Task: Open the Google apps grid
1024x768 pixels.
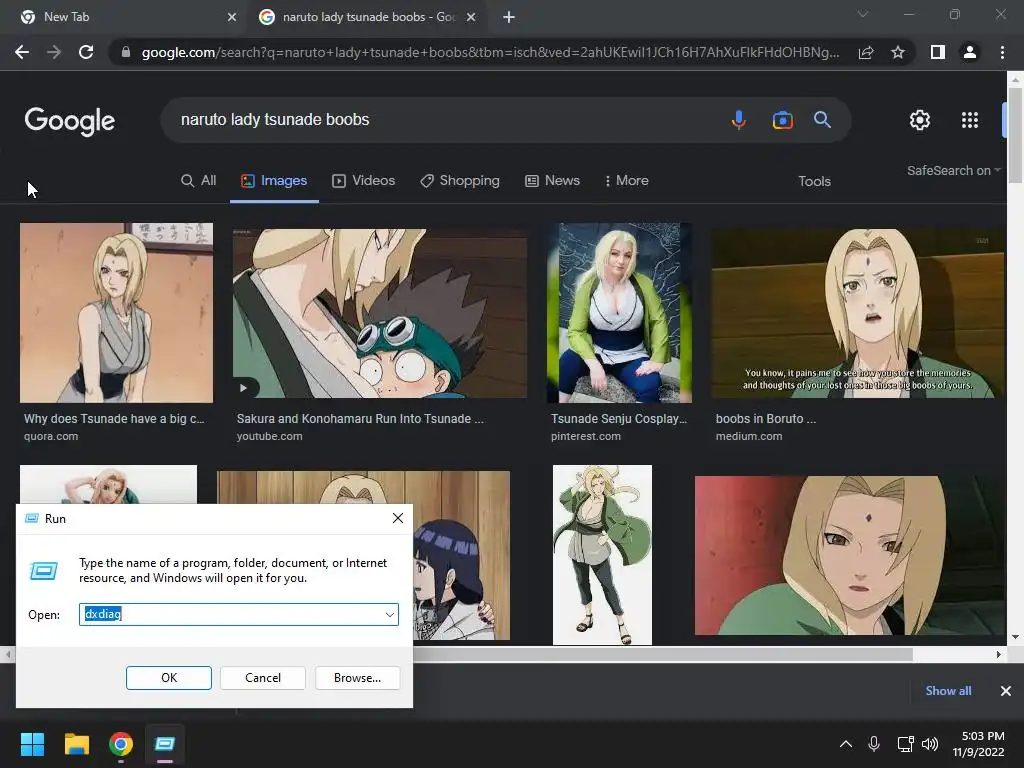Action: [970, 120]
